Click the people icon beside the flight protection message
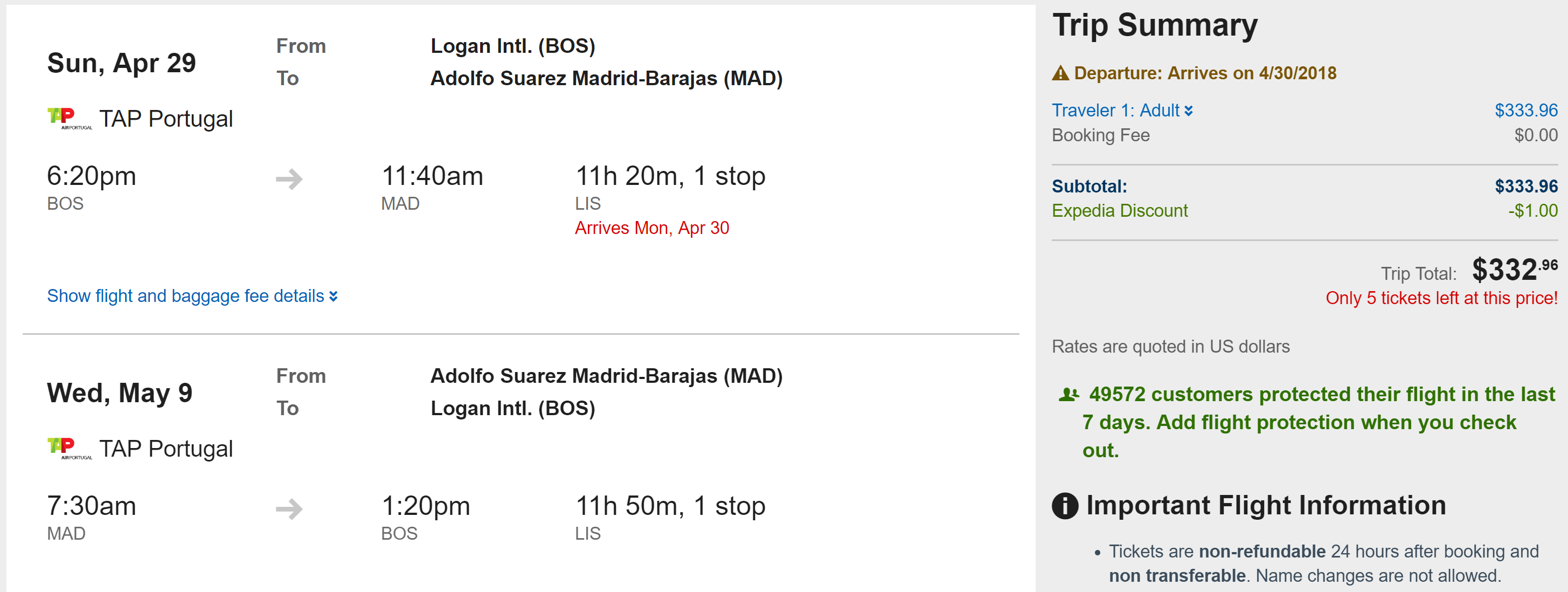The width and height of the screenshot is (1568, 592). [1069, 395]
